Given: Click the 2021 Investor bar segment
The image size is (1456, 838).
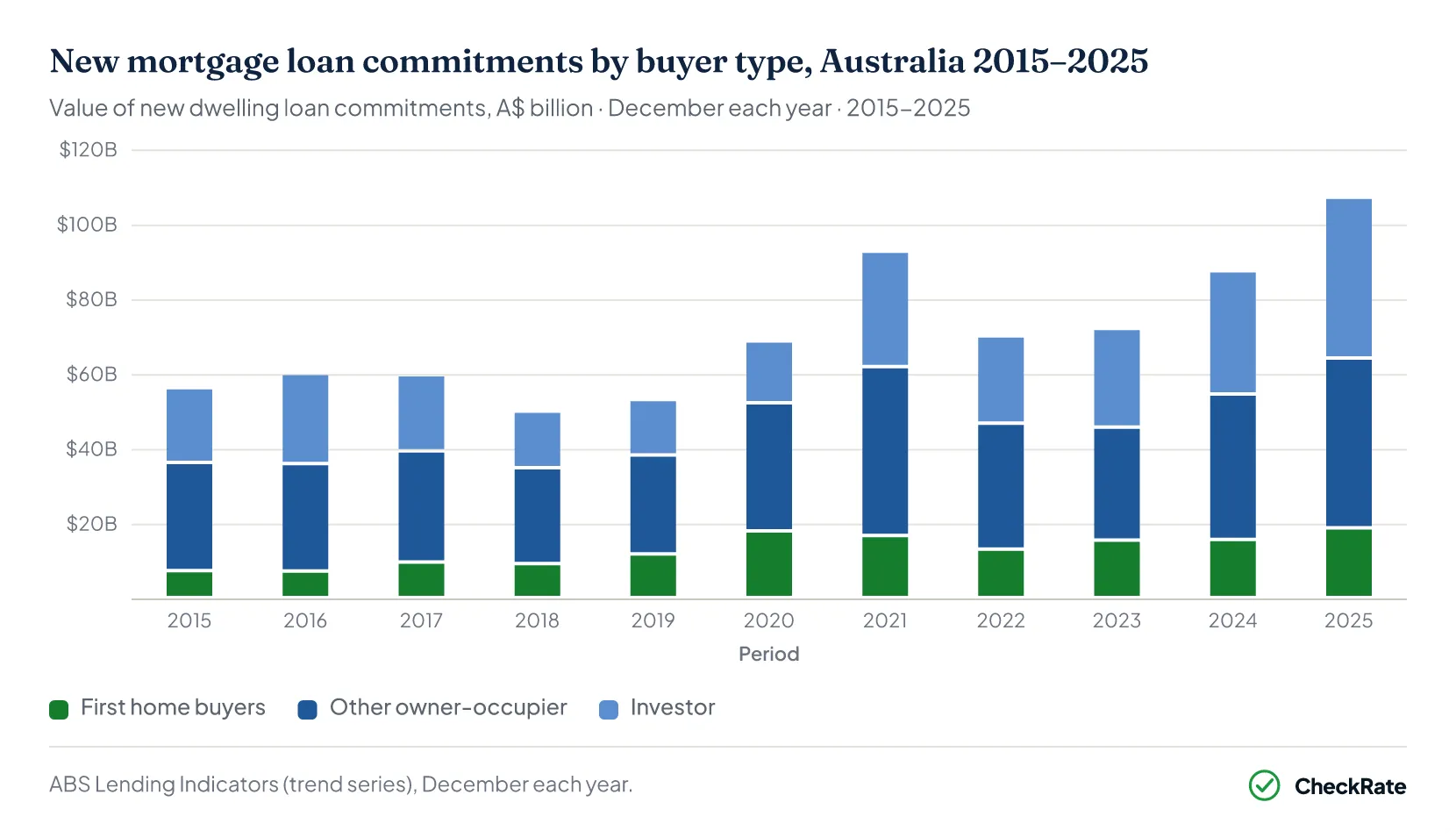Looking at the screenshot, I should [x=885, y=308].
